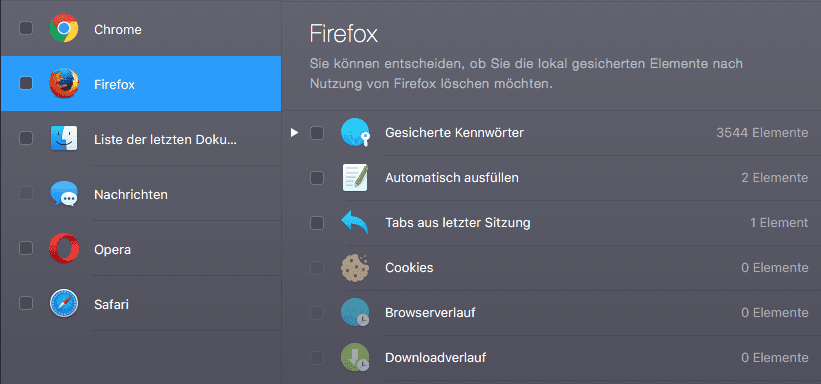Tick the Chrome checkbox
The height and width of the screenshot is (384, 821).
(26, 28)
